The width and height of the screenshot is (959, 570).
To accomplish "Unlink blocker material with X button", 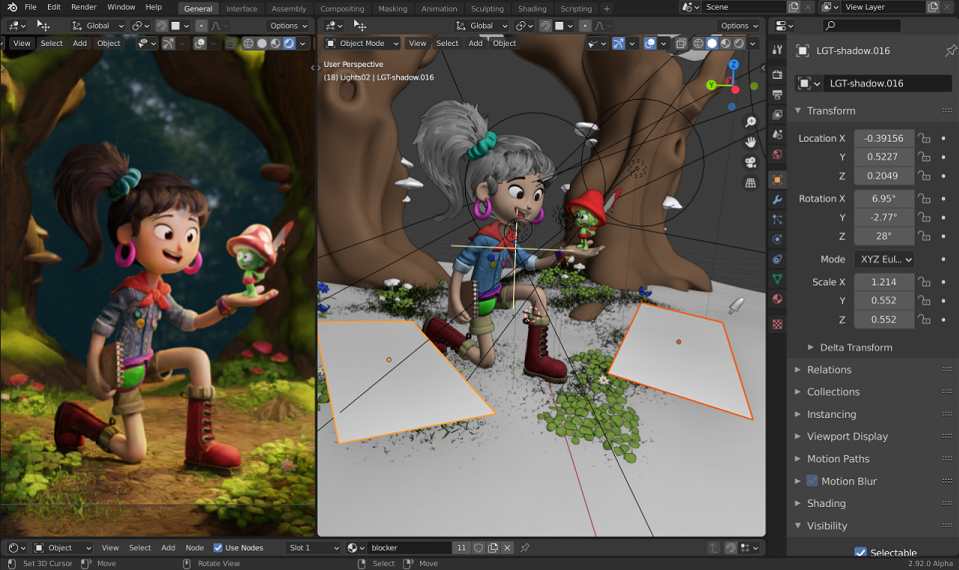I will click(507, 548).
